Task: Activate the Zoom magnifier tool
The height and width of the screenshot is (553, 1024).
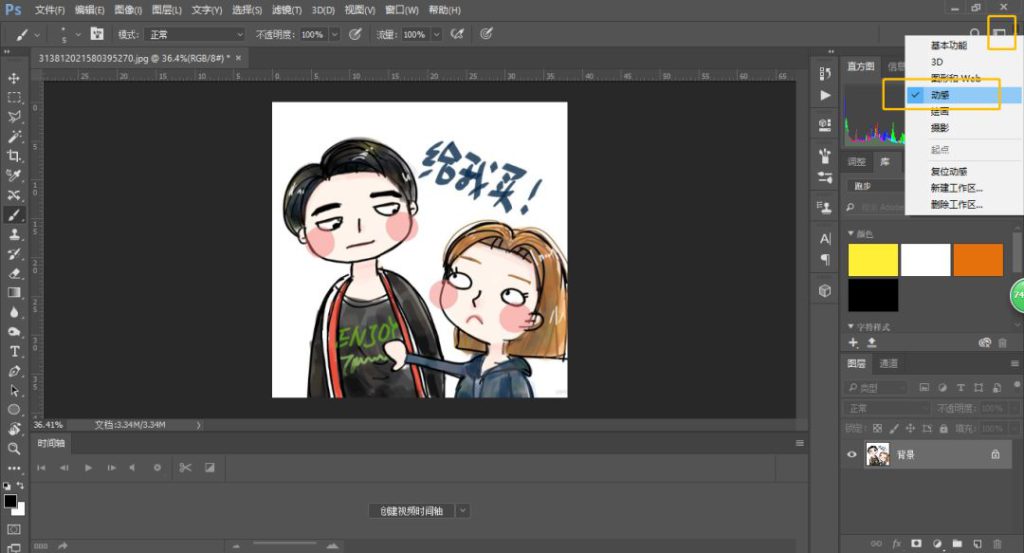Action: 14,449
